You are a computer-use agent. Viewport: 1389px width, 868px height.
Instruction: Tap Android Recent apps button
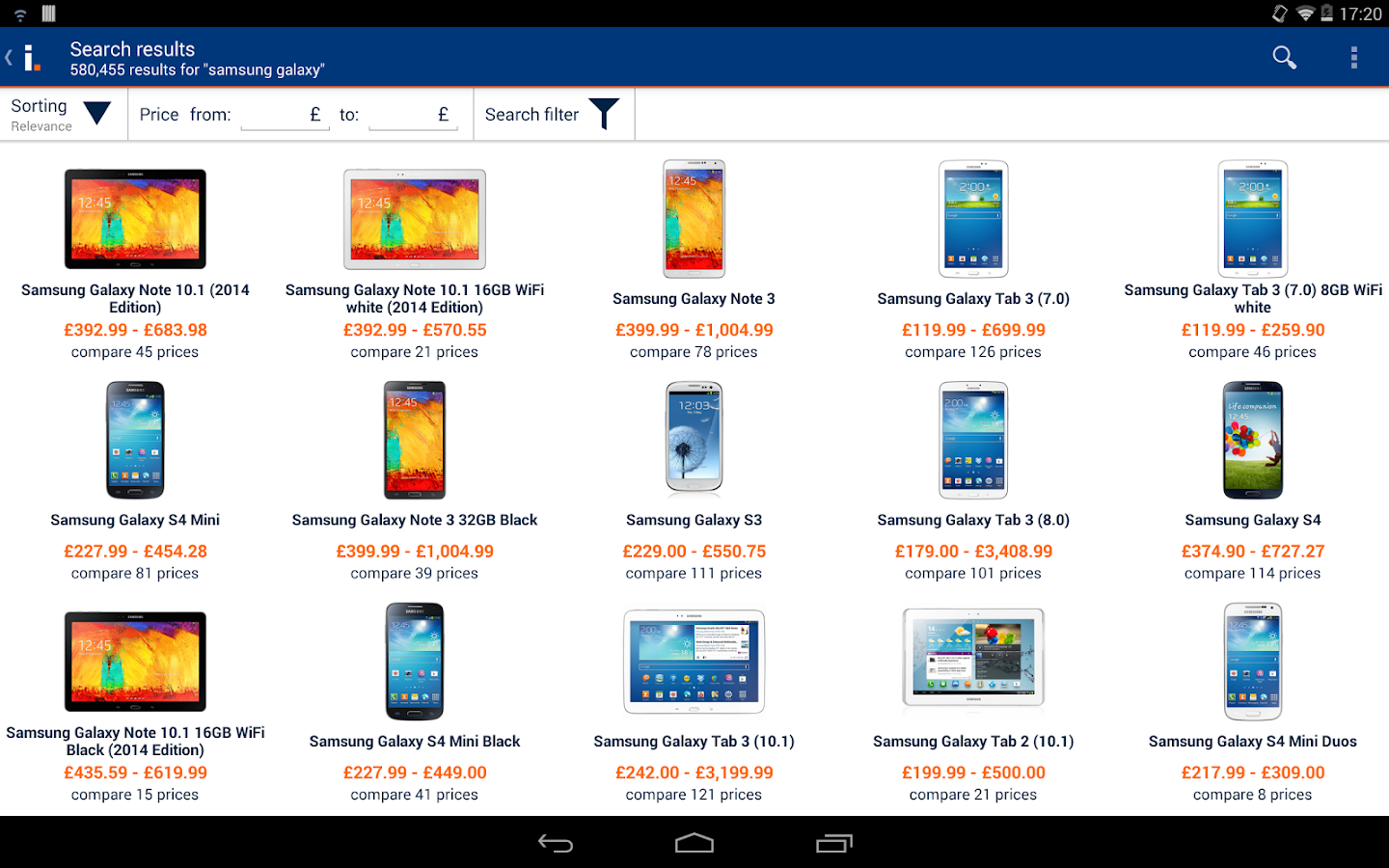click(834, 843)
